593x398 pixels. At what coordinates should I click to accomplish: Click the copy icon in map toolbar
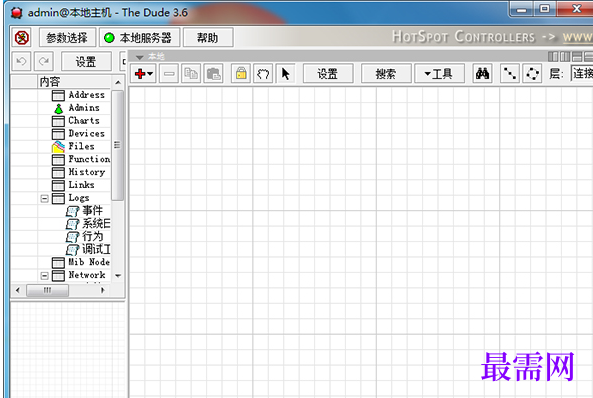click(191, 73)
